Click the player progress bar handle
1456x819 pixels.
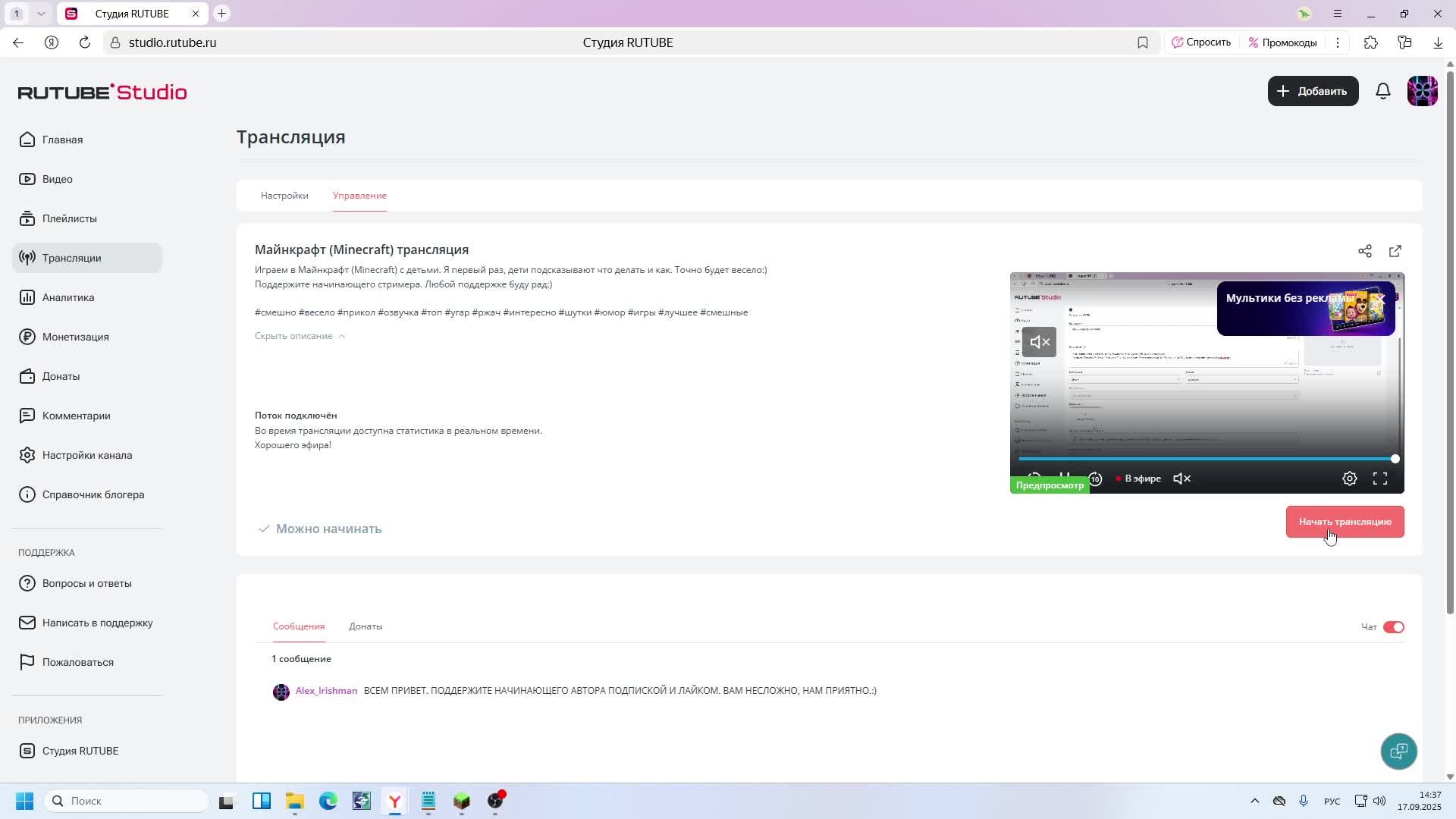tap(1395, 459)
